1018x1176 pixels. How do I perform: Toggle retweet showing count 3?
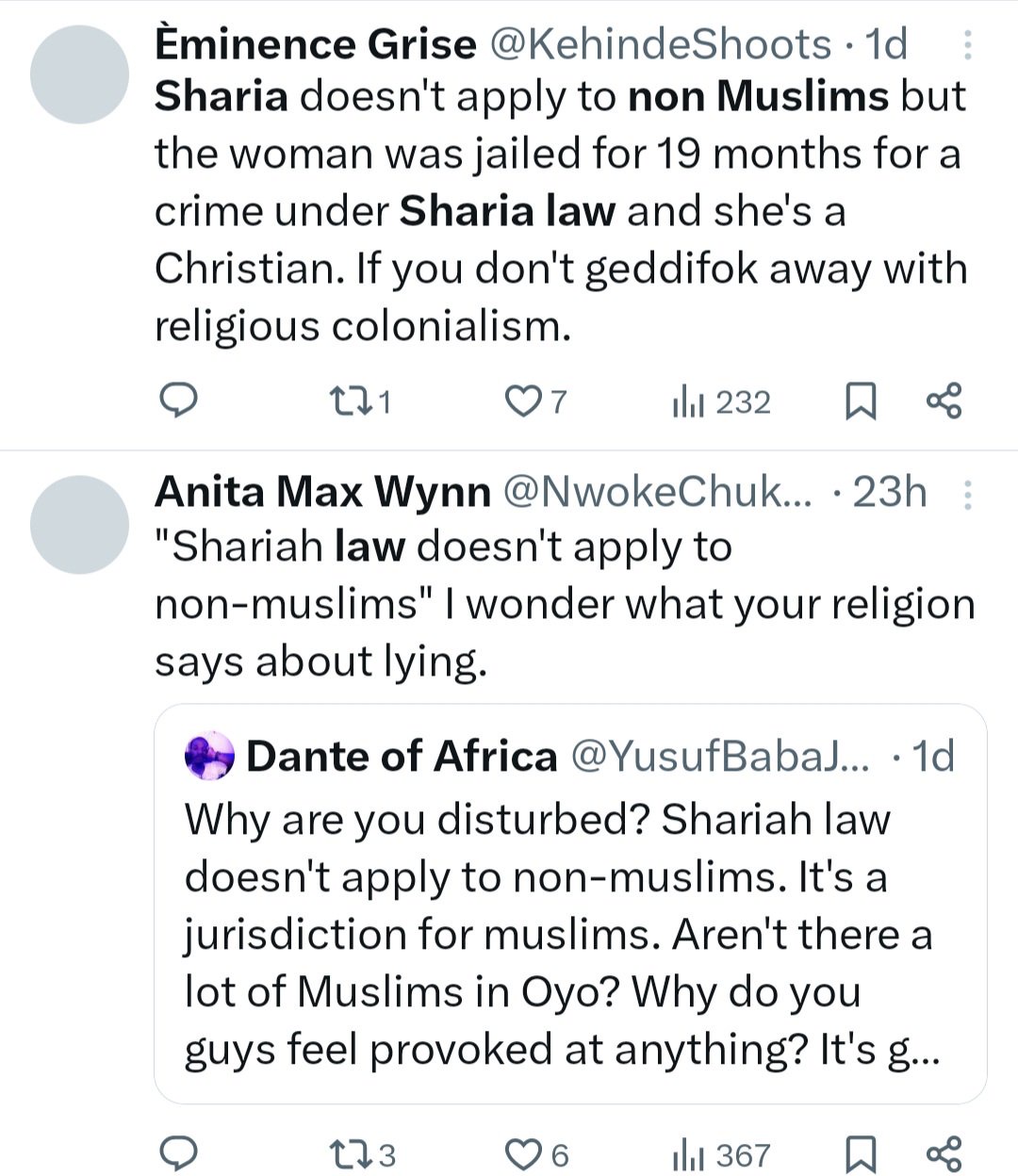coord(359,1151)
